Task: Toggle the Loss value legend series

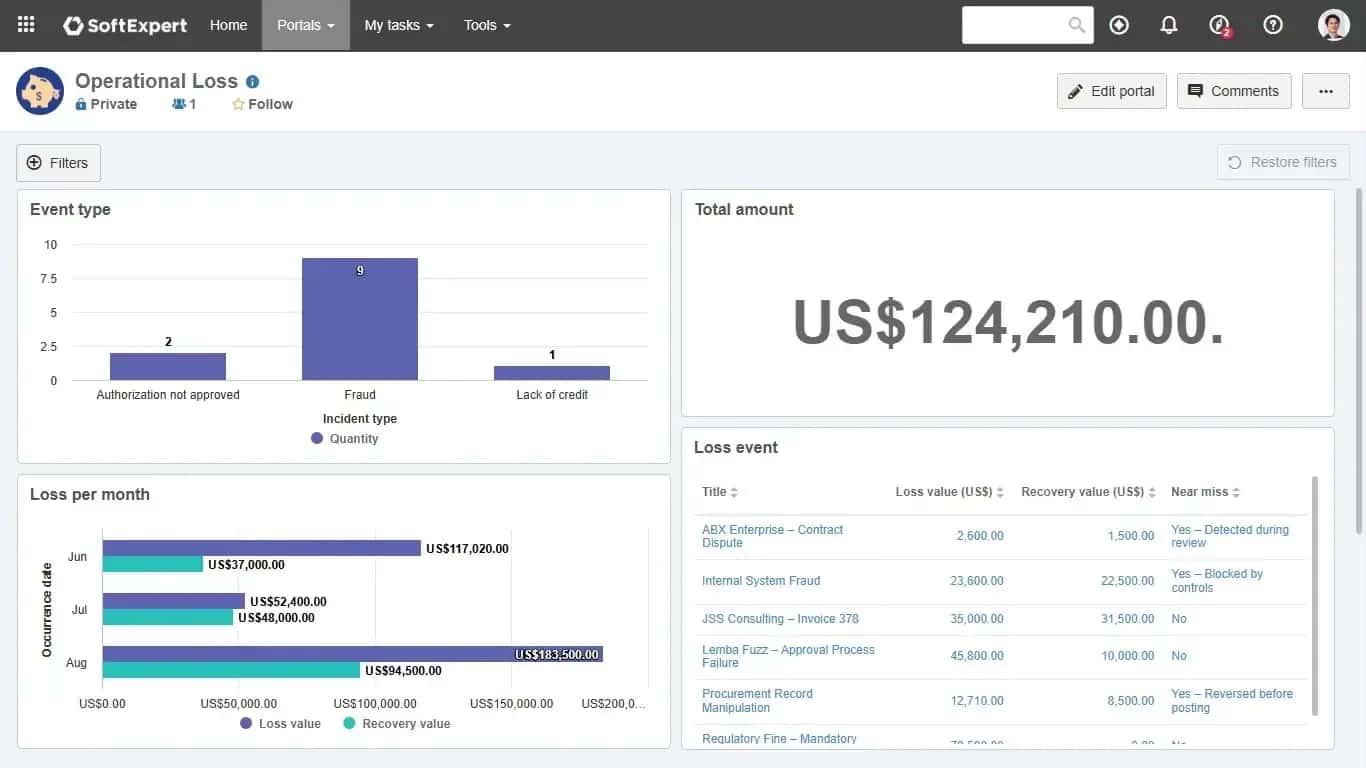Action: pyautogui.click(x=281, y=723)
